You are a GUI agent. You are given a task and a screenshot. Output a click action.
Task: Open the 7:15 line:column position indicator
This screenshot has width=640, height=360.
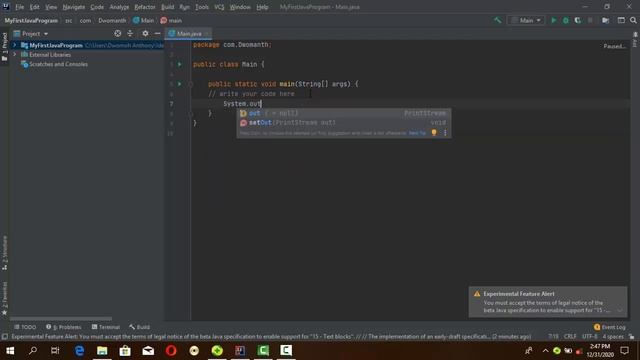(553, 337)
